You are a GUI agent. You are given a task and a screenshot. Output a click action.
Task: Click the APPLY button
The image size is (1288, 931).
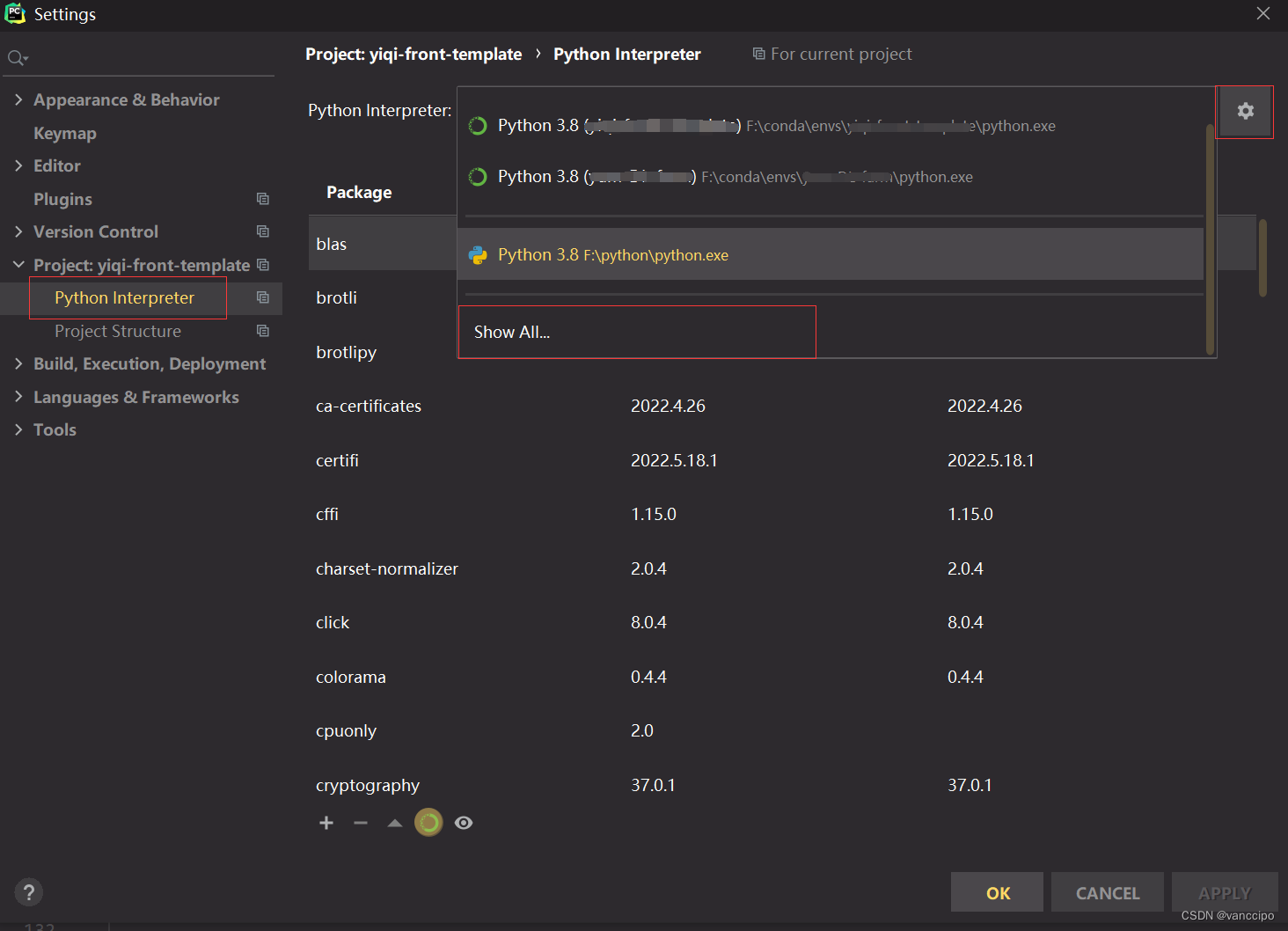[x=1225, y=892]
